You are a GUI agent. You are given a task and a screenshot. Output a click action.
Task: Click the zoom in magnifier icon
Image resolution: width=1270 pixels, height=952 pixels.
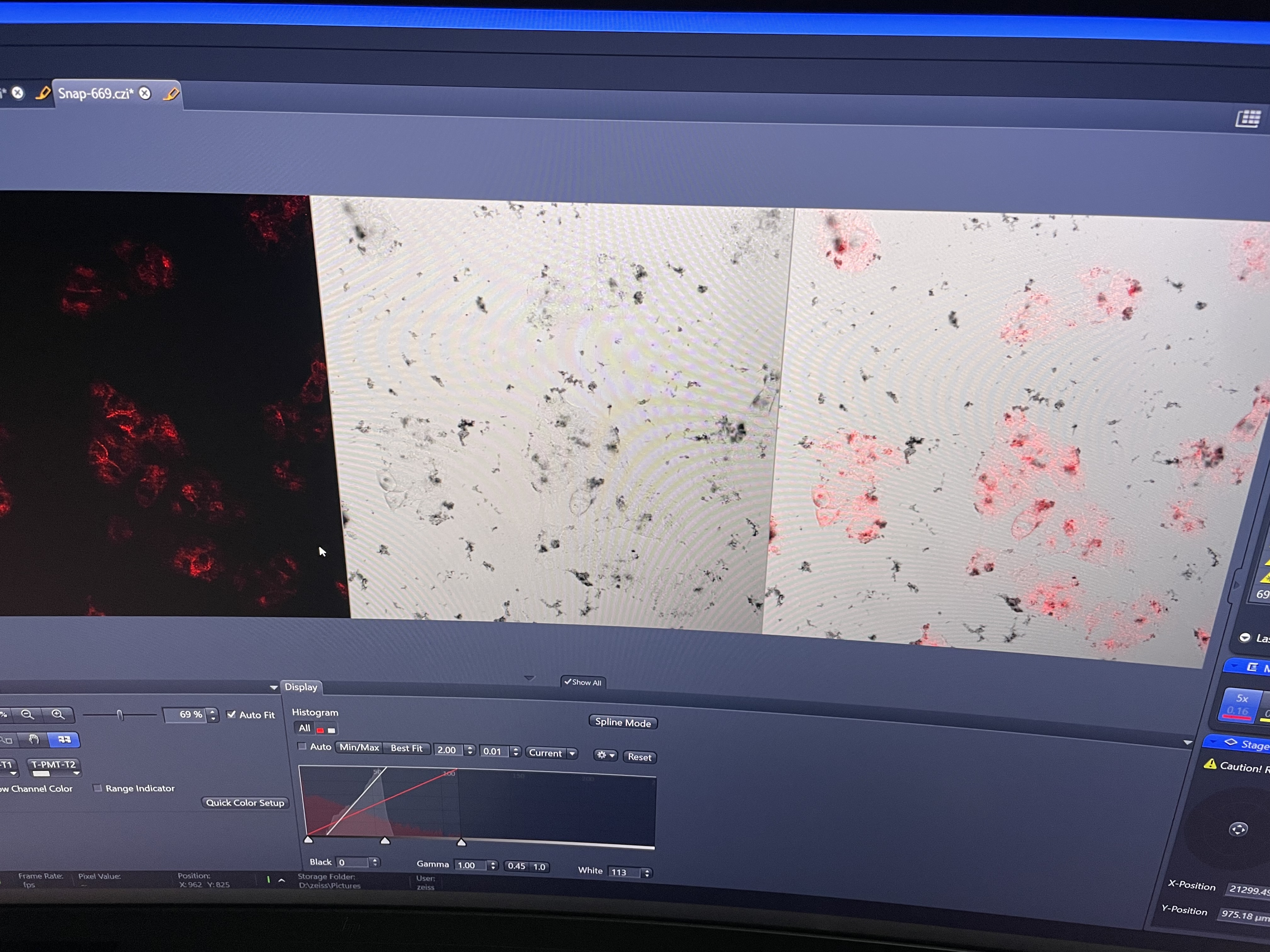(x=58, y=714)
